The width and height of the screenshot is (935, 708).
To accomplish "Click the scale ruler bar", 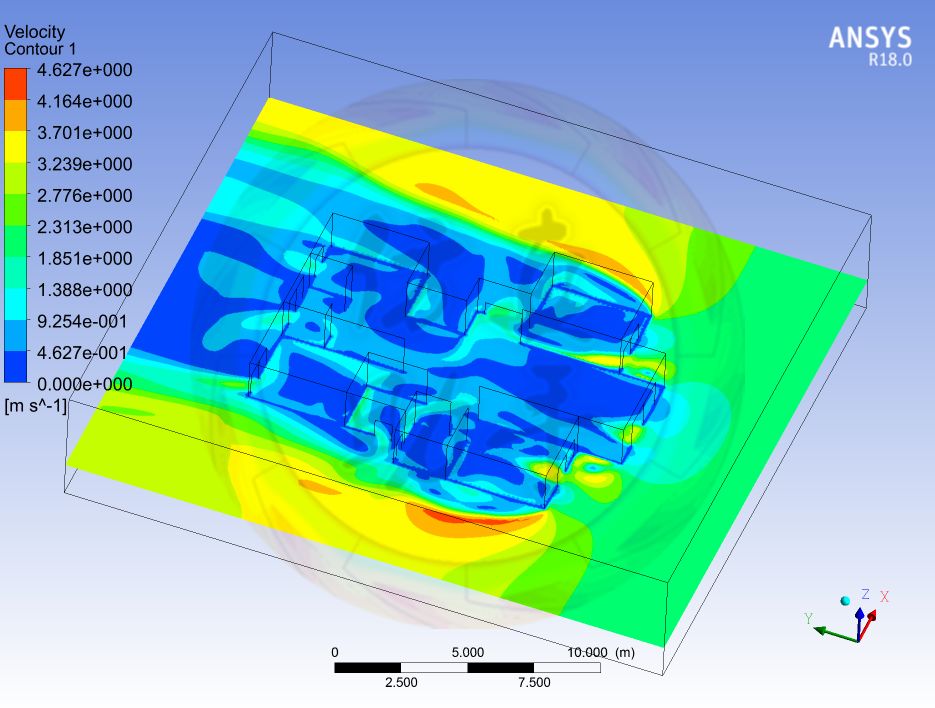I will pos(468,668).
